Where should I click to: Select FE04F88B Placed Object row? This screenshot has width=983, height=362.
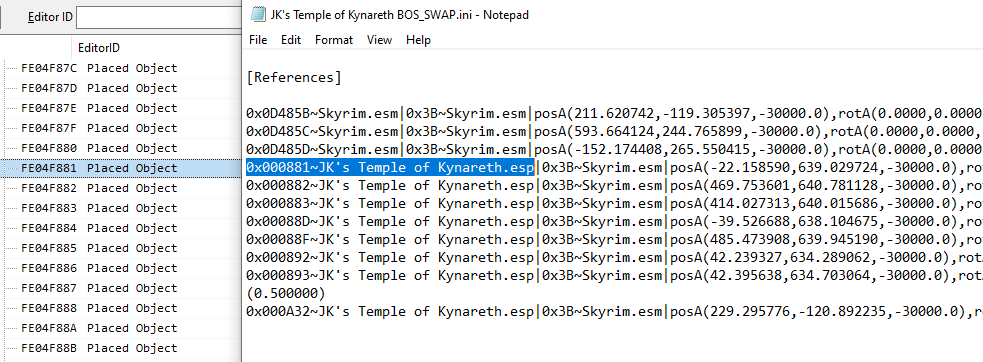121,348
